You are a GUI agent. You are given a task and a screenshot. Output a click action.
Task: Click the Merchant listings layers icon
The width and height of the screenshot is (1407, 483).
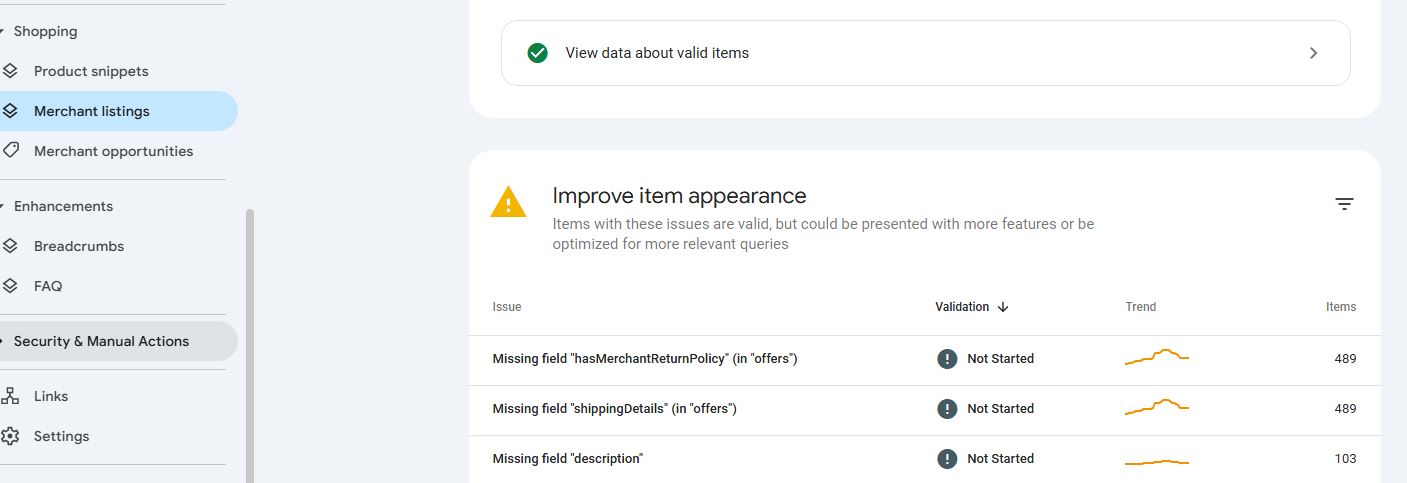tap(10, 111)
